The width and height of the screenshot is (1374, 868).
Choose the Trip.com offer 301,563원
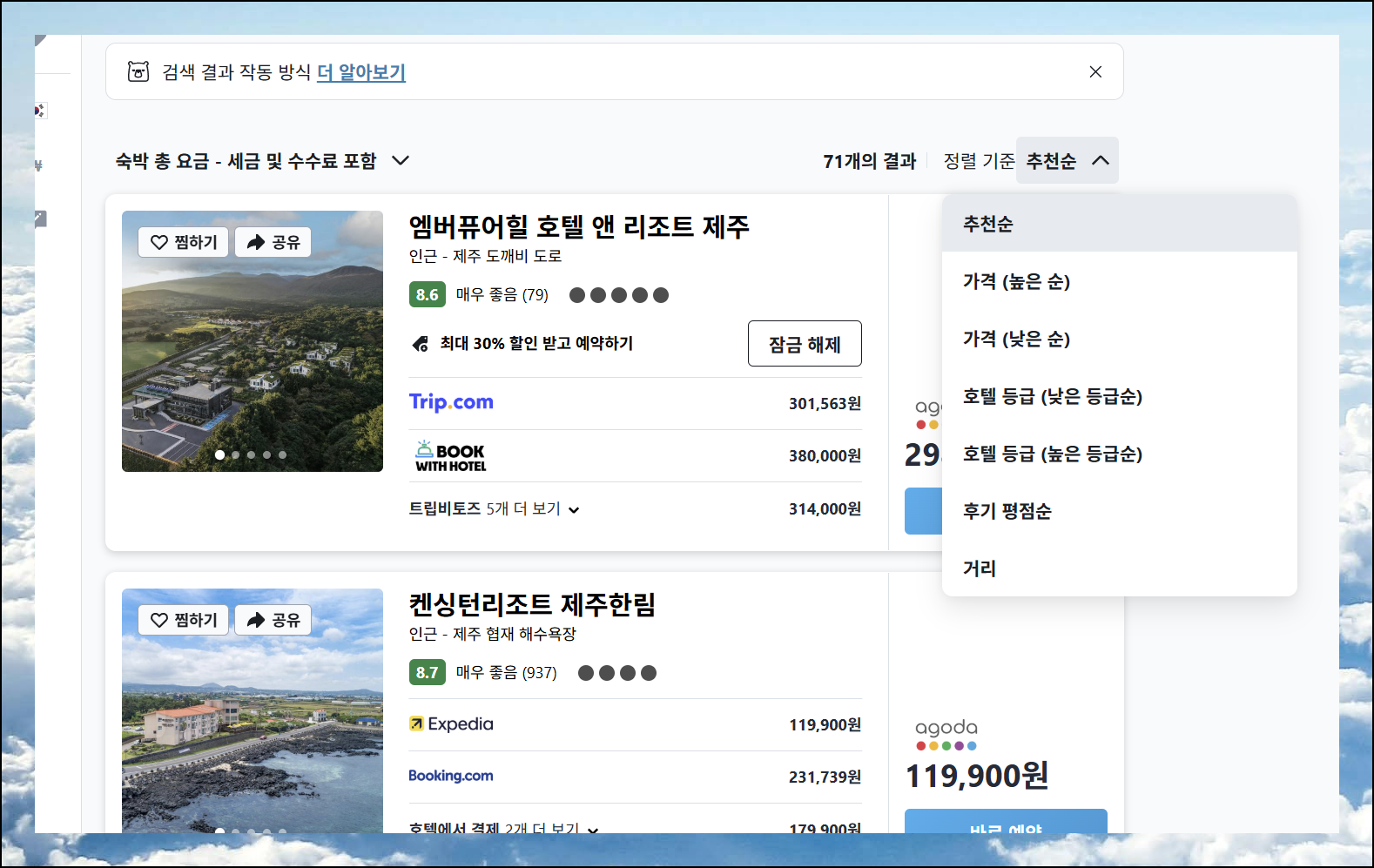coord(636,403)
